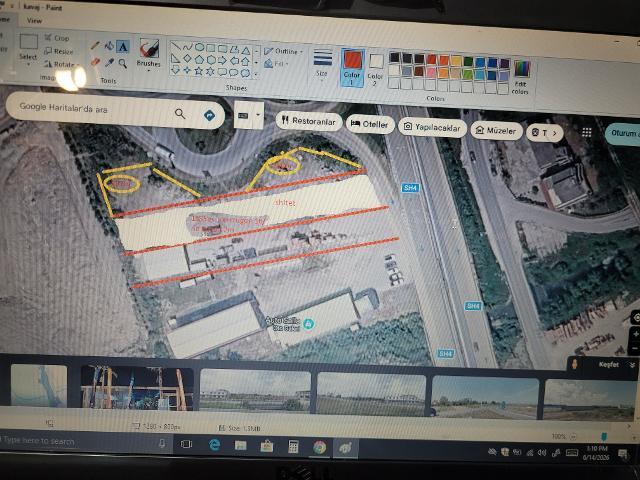Choose the Fill with color bucket
This screenshot has width=640, height=480.
click(x=109, y=46)
